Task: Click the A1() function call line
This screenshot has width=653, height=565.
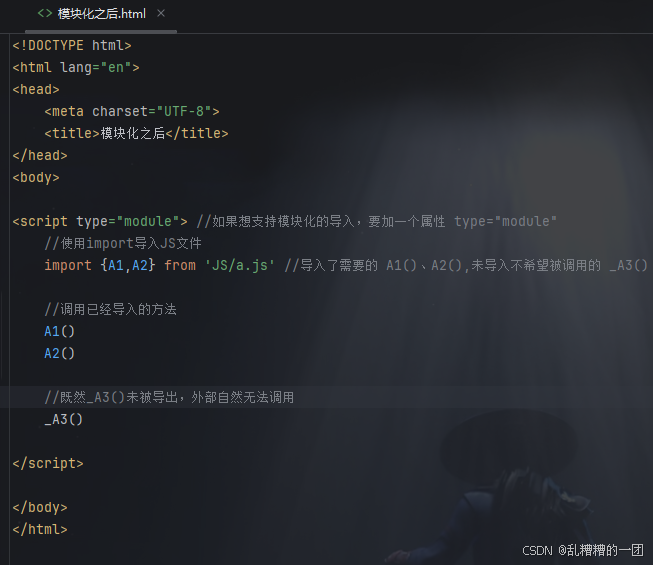Action: click(60, 331)
